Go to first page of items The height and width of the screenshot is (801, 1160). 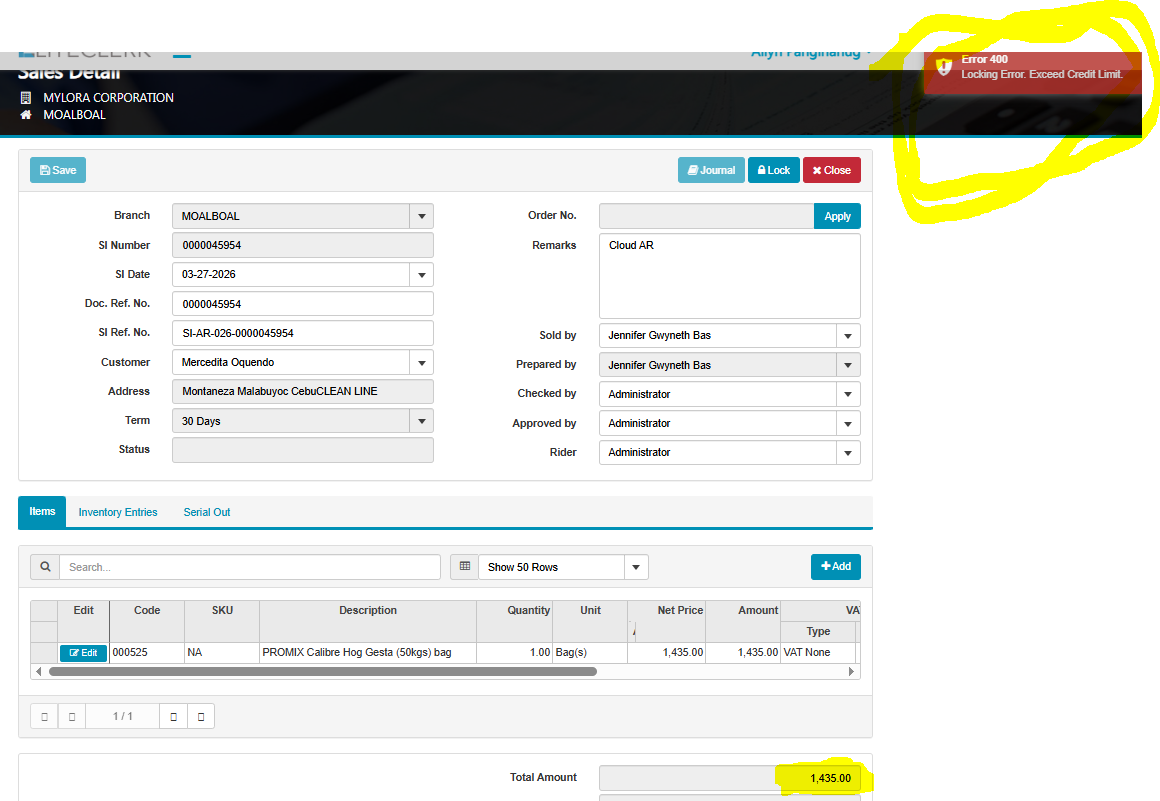click(44, 716)
